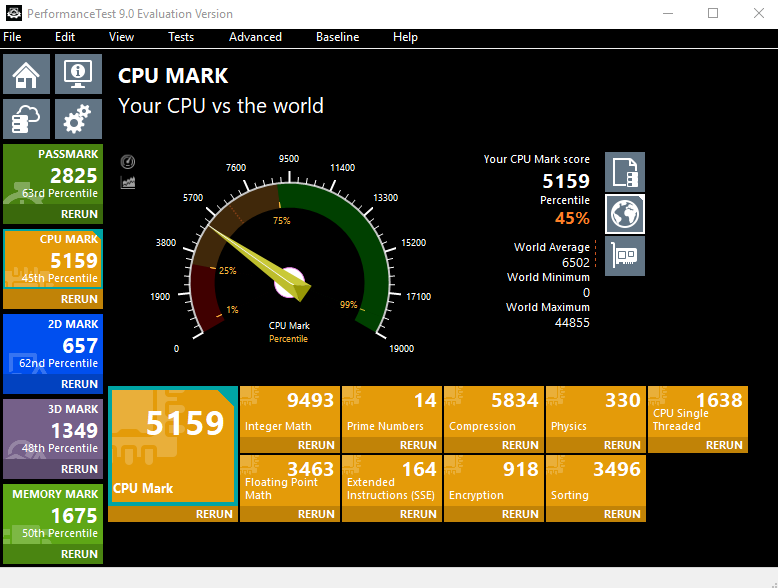Select the Sorting 3496 tile
The image size is (778, 588).
(x=596, y=481)
